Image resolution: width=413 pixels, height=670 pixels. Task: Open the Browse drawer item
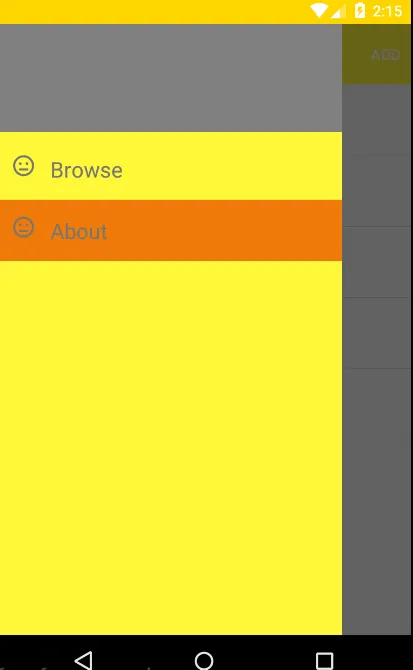pyautogui.click(x=171, y=166)
